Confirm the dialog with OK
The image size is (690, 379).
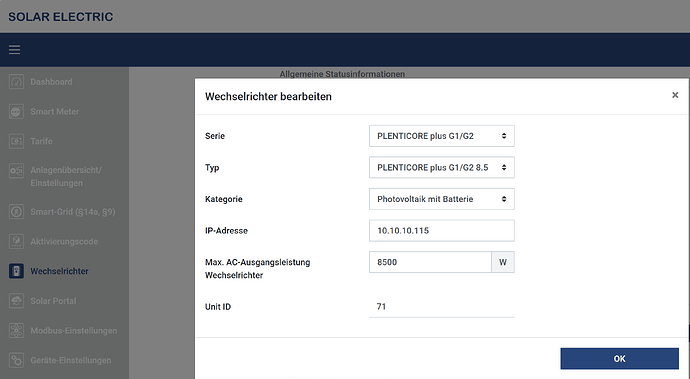point(620,359)
